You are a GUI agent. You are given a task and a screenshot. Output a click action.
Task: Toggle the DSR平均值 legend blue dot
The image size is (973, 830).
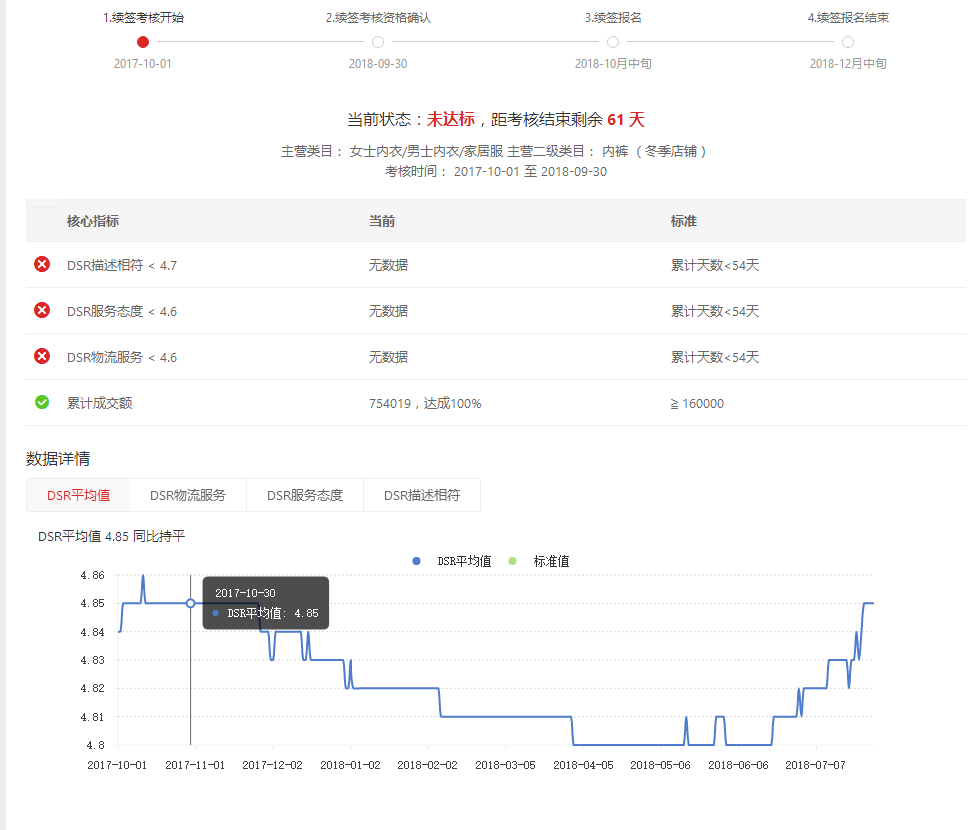click(416, 561)
